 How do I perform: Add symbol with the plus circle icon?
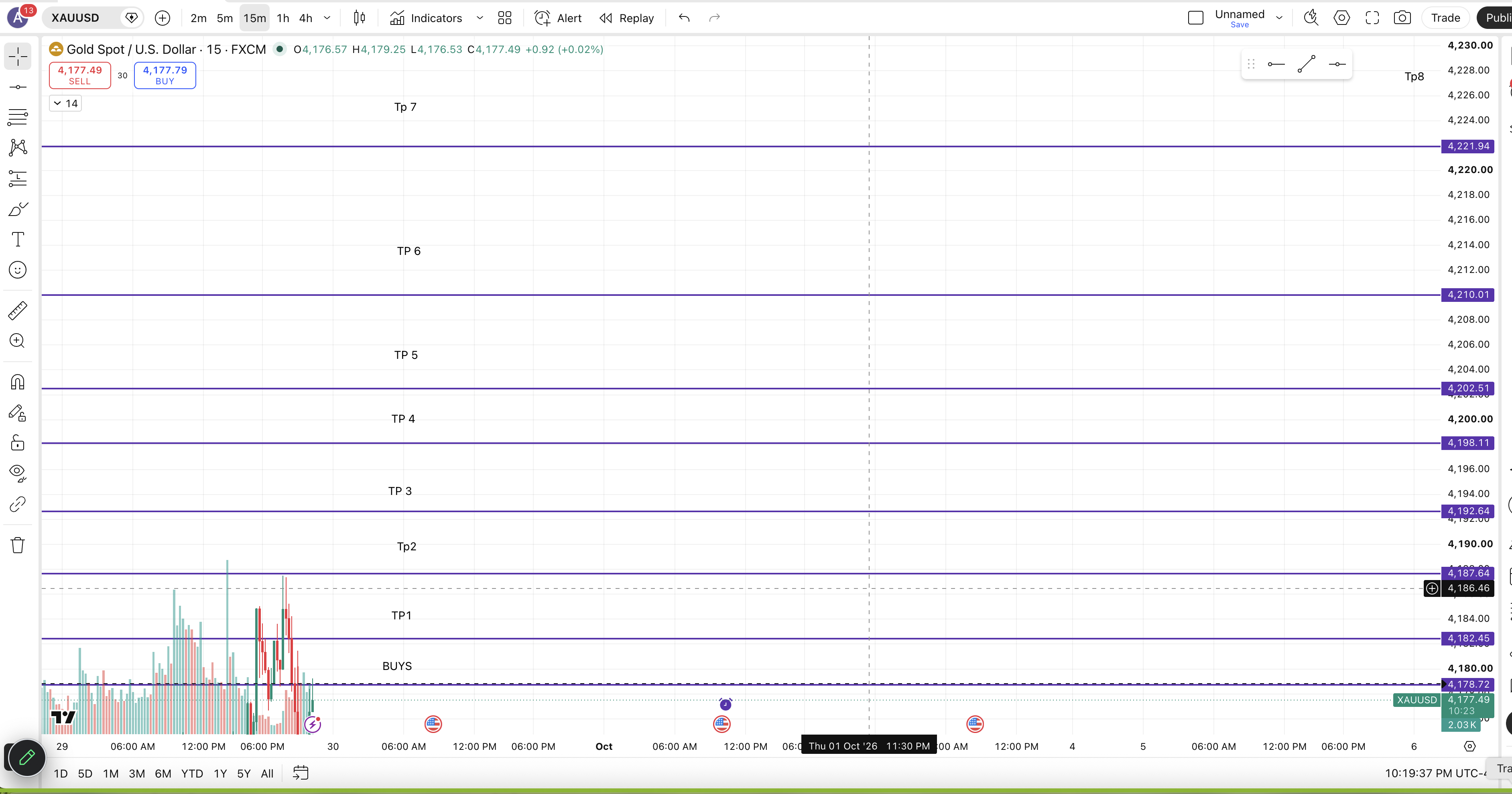(163, 18)
